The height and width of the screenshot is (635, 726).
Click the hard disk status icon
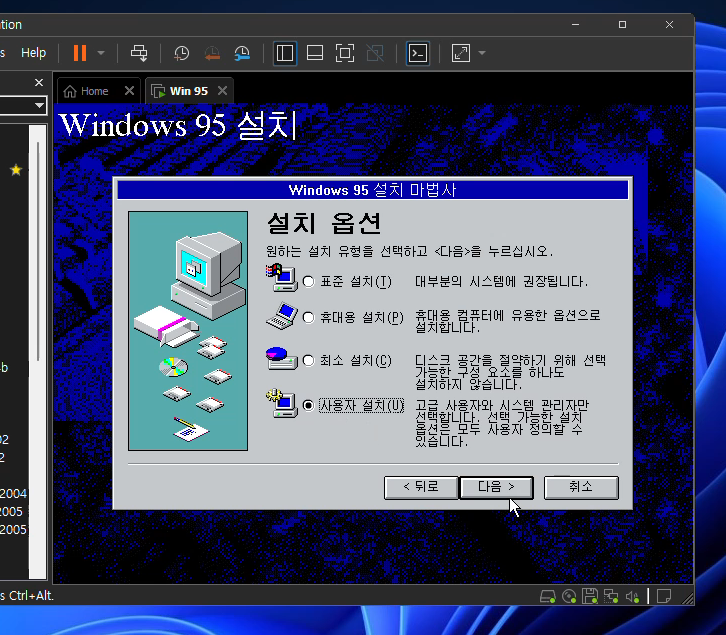[548, 597]
